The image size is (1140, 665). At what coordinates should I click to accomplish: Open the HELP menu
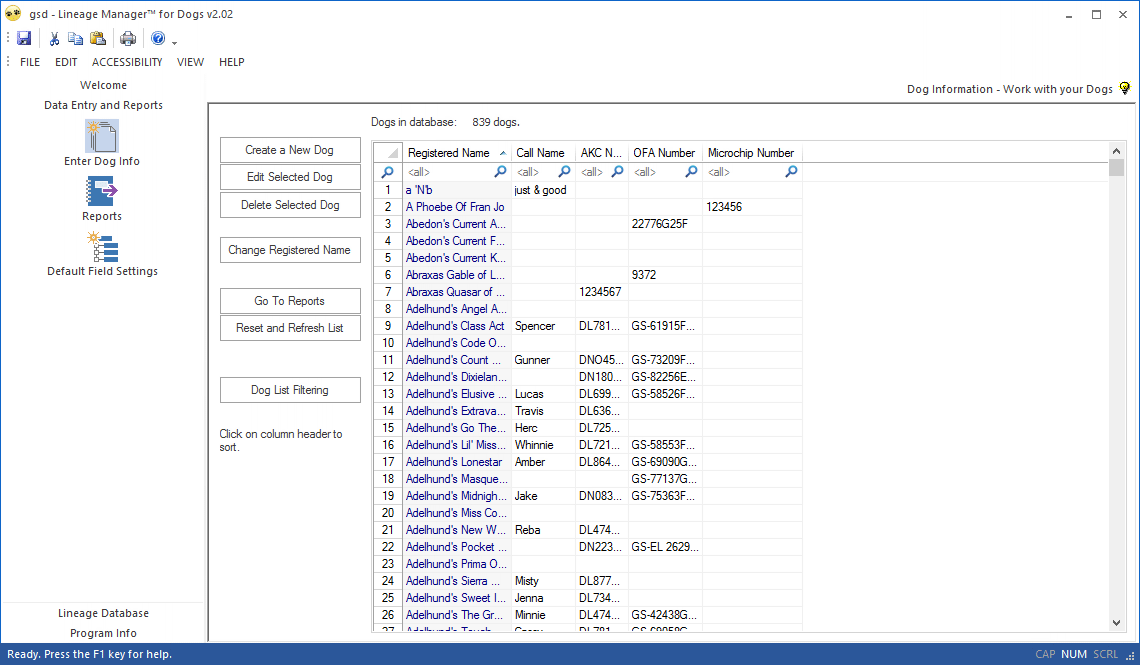232,62
